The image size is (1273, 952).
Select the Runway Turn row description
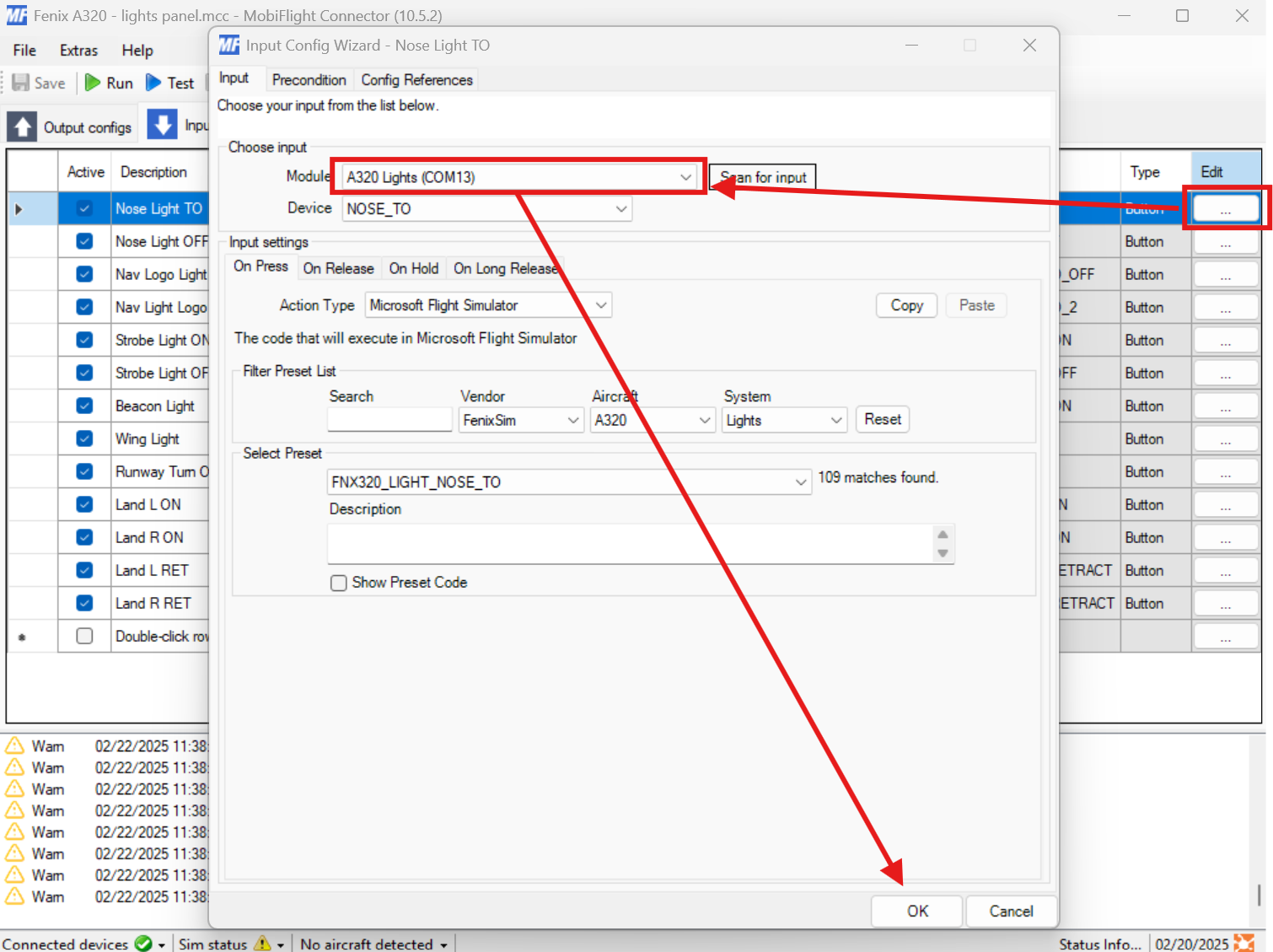161,471
